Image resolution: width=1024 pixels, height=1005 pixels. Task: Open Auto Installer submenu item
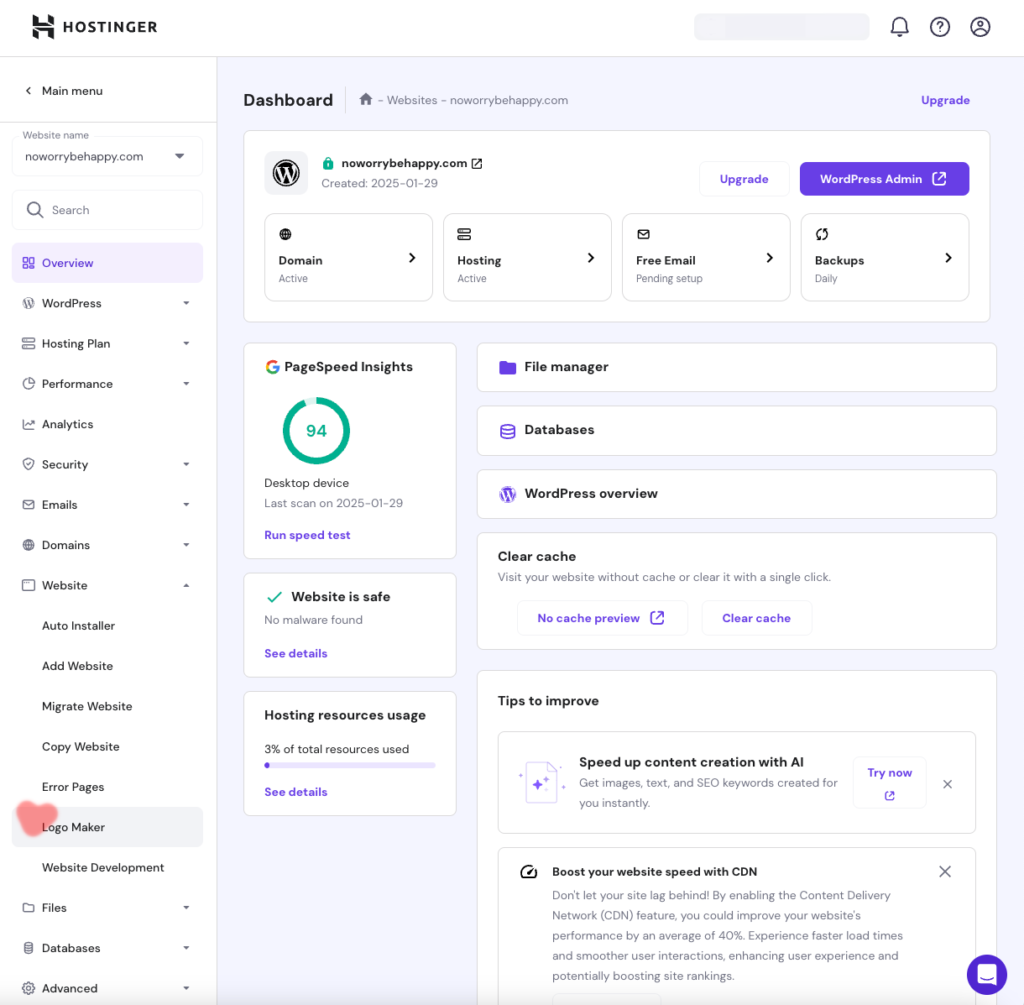click(78, 626)
